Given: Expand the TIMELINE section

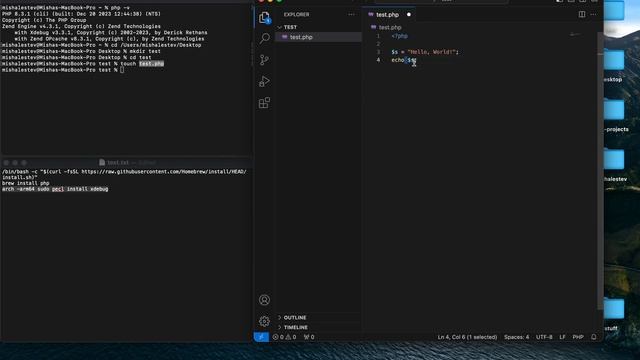Looking at the screenshot, I should pyautogui.click(x=318, y=327).
